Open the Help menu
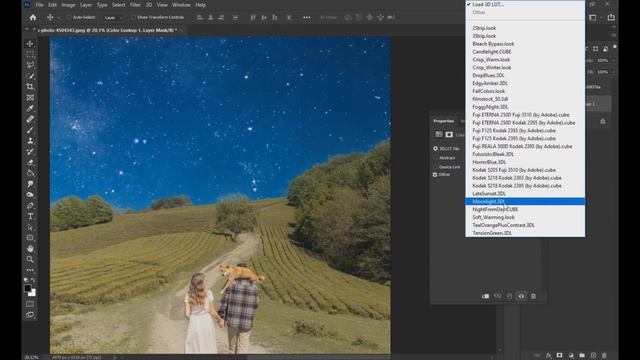This screenshot has width=640, height=360. (x=200, y=5)
